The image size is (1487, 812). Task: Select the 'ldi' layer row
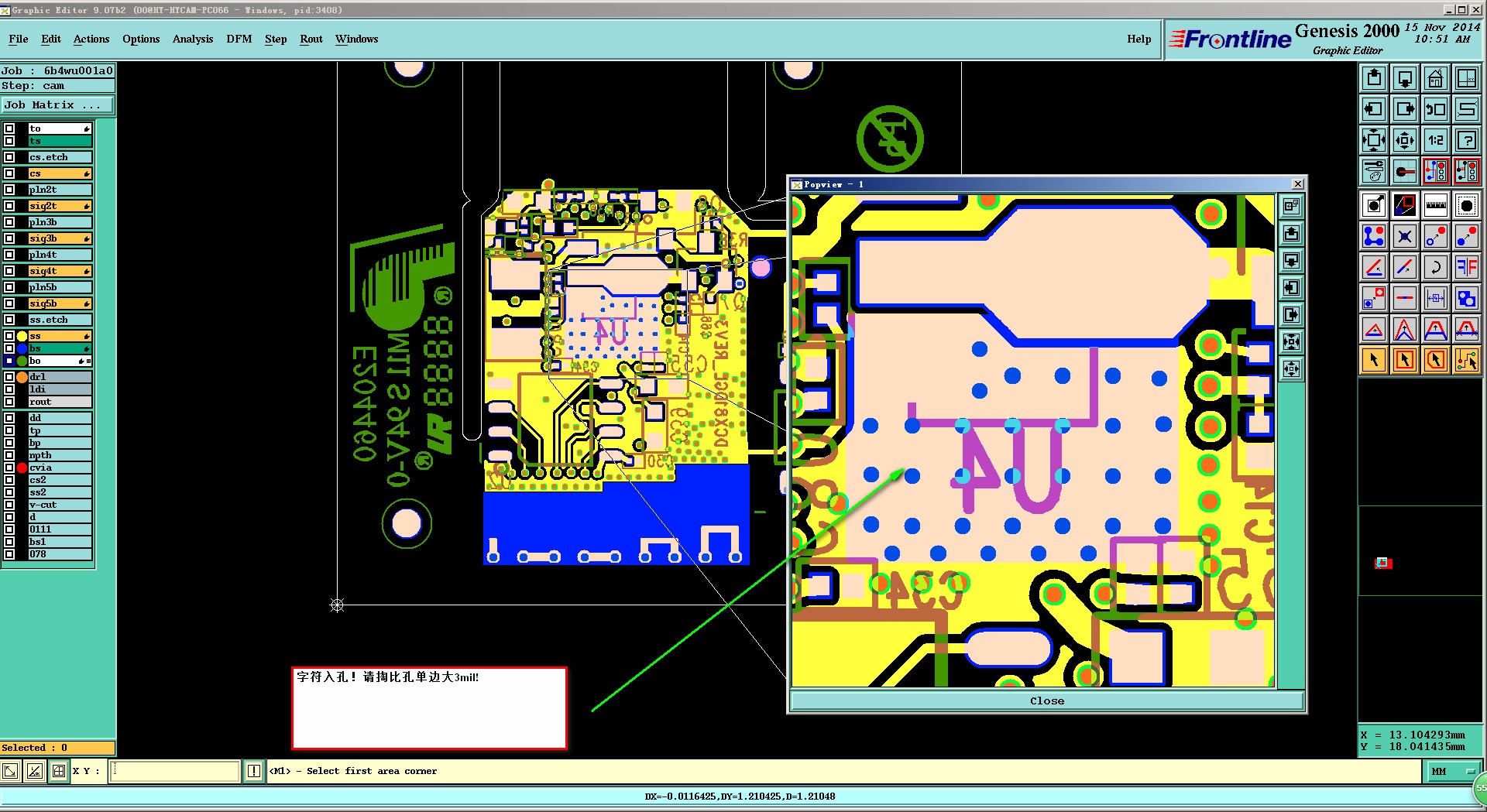[60, 389]
